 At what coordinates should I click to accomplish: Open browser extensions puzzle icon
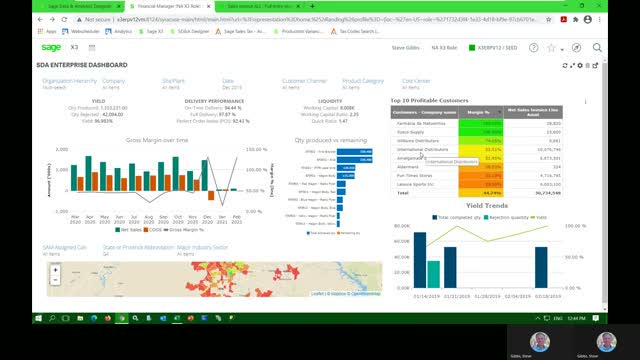(x=576, y=19)
